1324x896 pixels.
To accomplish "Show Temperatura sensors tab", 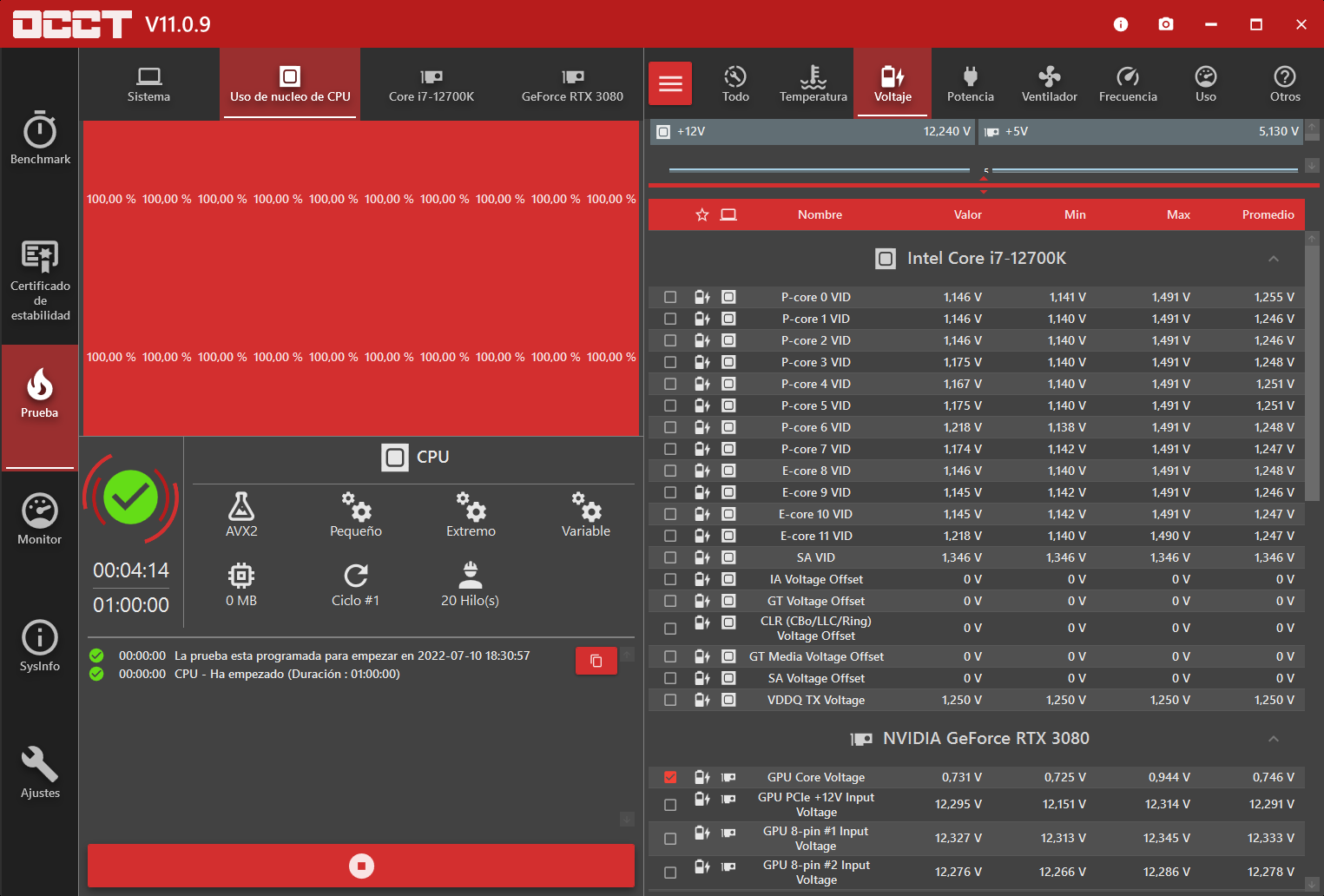I will (x=814, y=83).
